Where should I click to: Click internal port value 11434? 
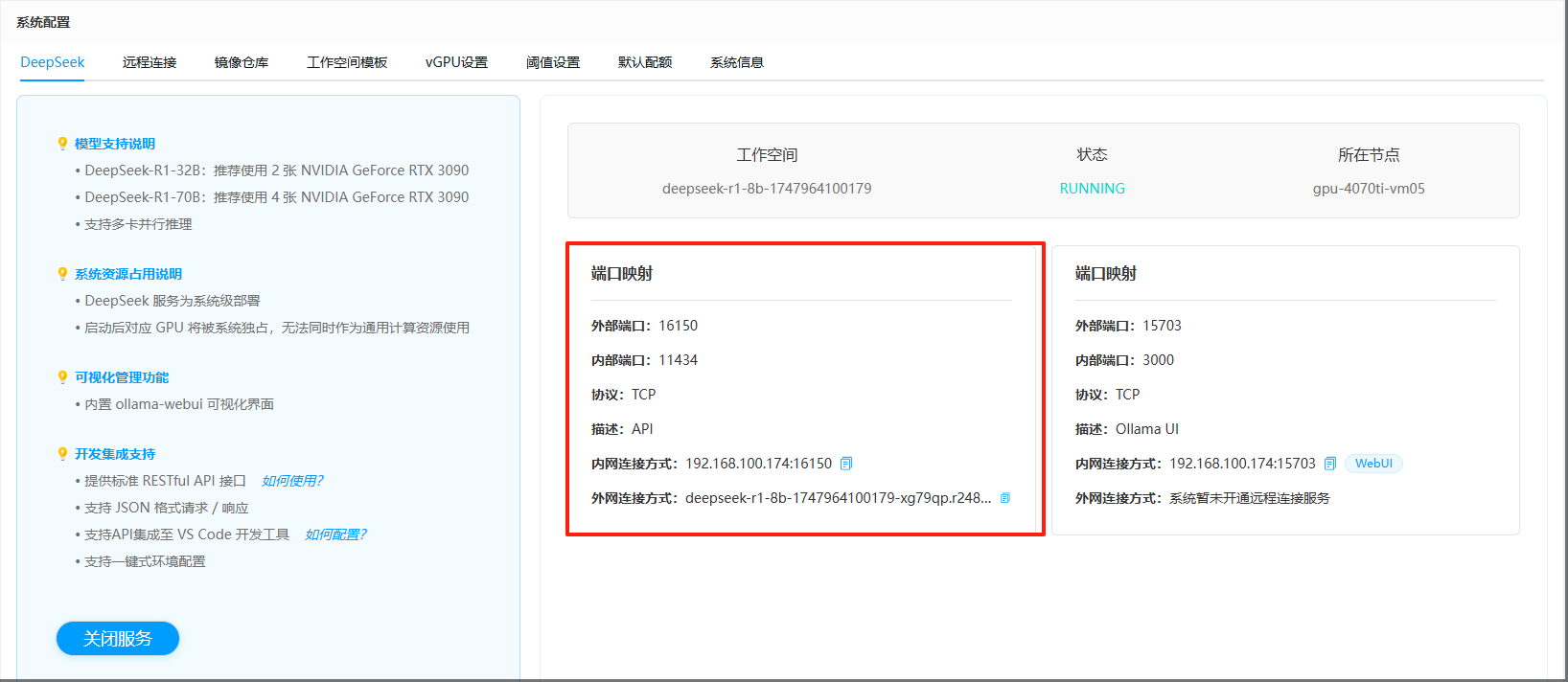[x=678, y=360]
